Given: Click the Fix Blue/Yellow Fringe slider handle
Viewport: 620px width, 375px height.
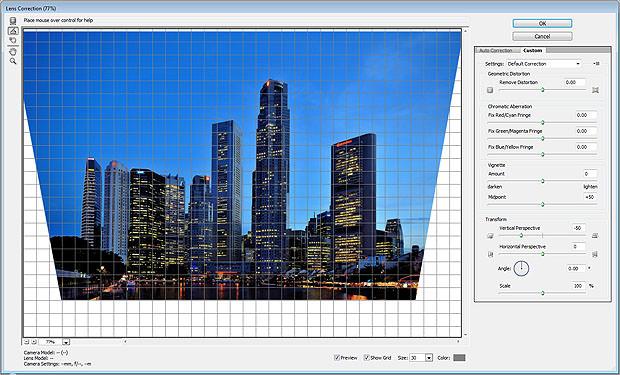Looking at the screenshot, I should tap(542, 155).
